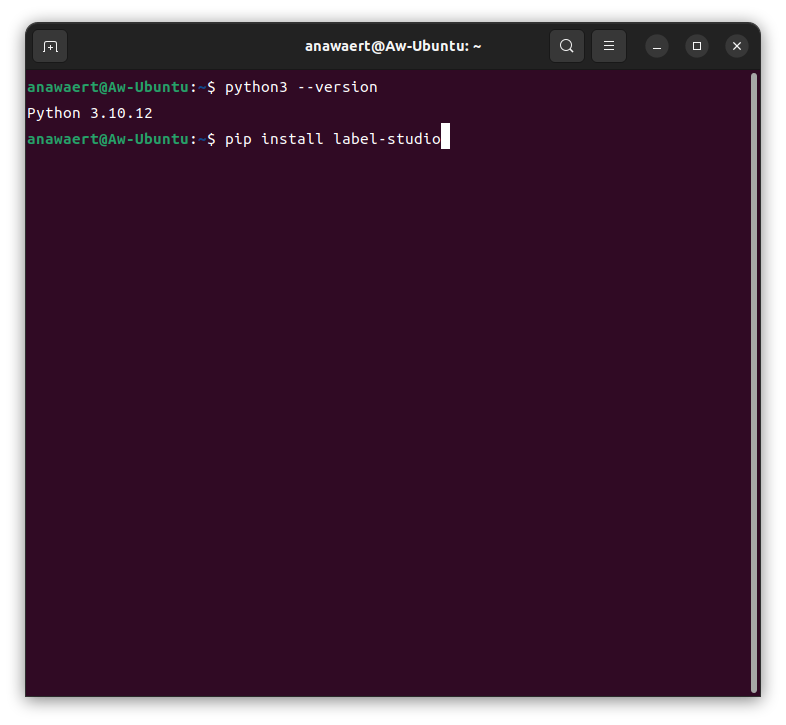Image resolution: width=786 pixels, height=725 pixels.
Task: Click the label-studio package name
Action: point(386,139)
